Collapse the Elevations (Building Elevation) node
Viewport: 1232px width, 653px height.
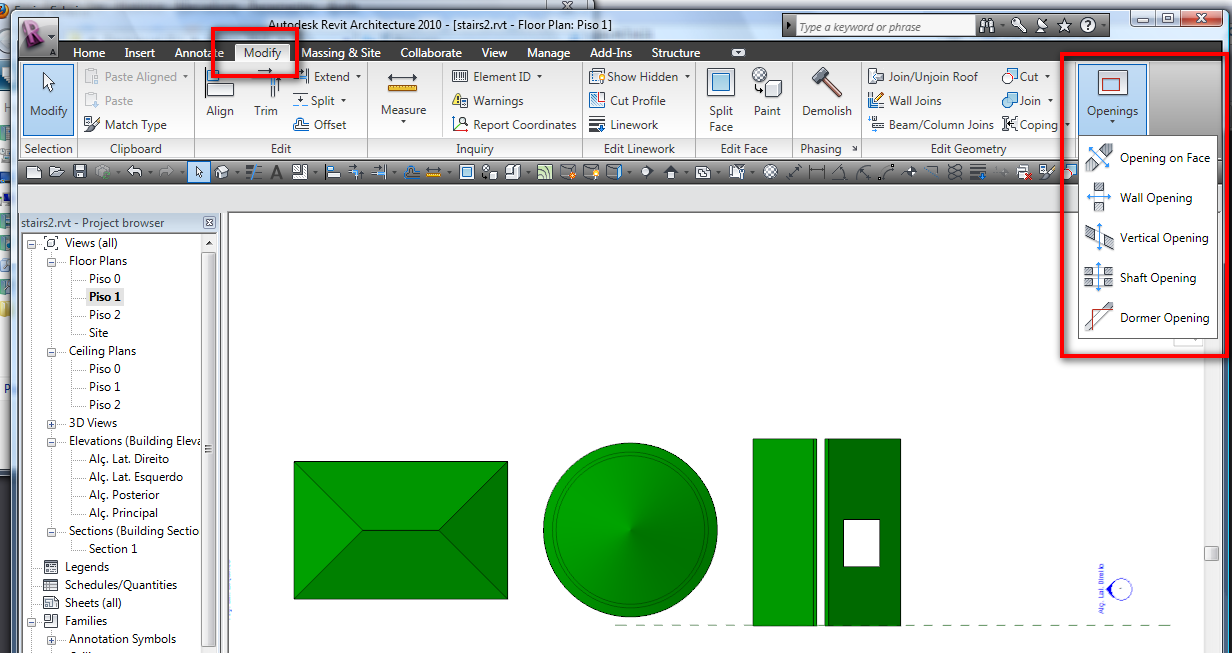50,441
